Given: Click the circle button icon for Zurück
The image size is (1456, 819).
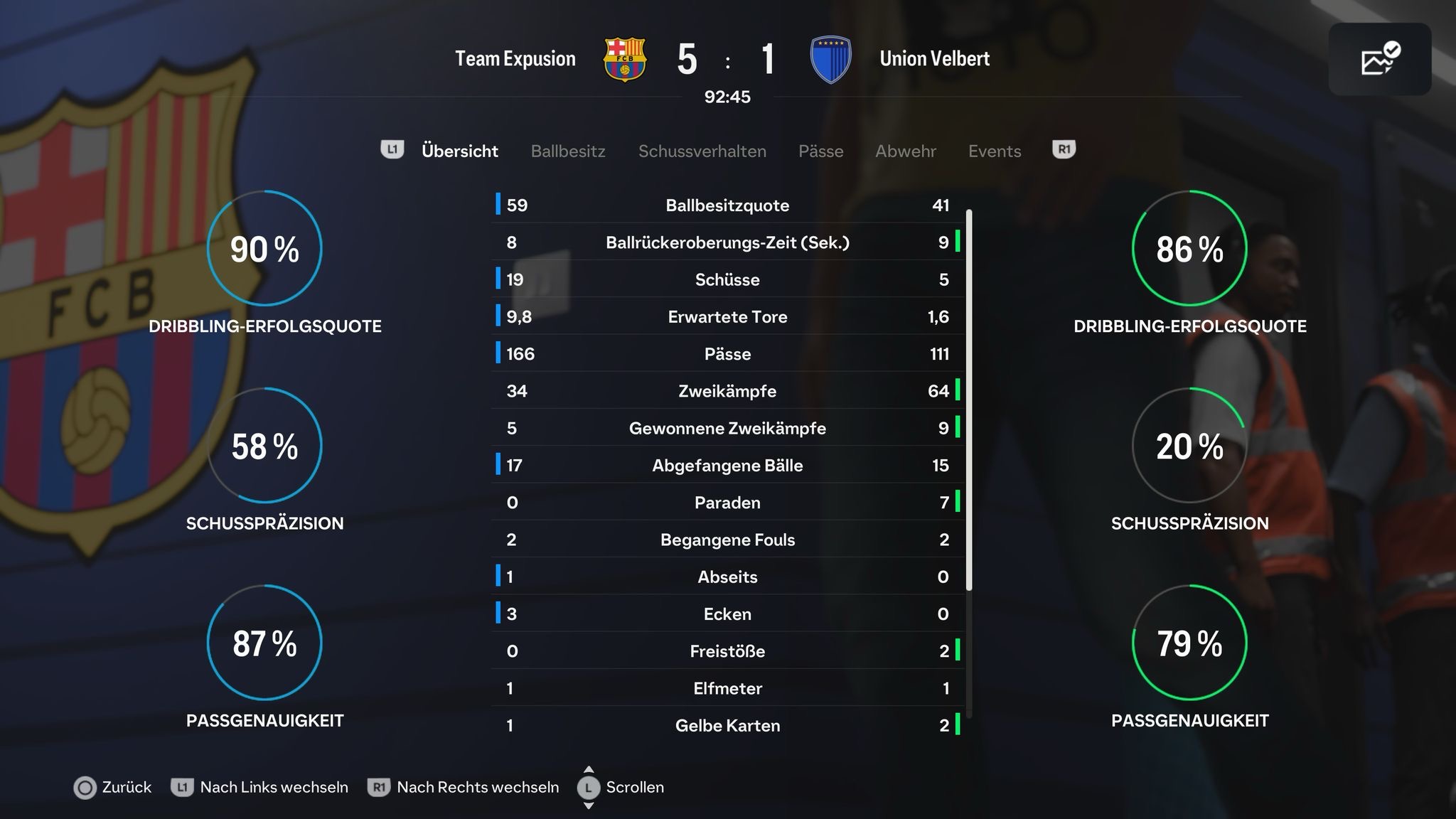Looking at the screenshot, I should 85,788.
